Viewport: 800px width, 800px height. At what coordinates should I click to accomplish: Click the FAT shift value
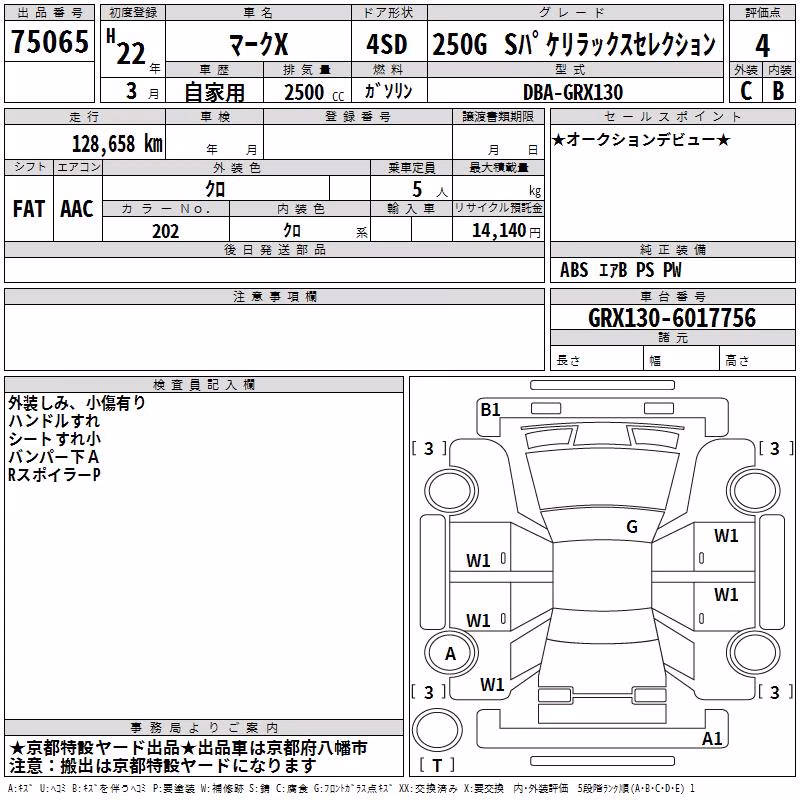click(29, 209)
